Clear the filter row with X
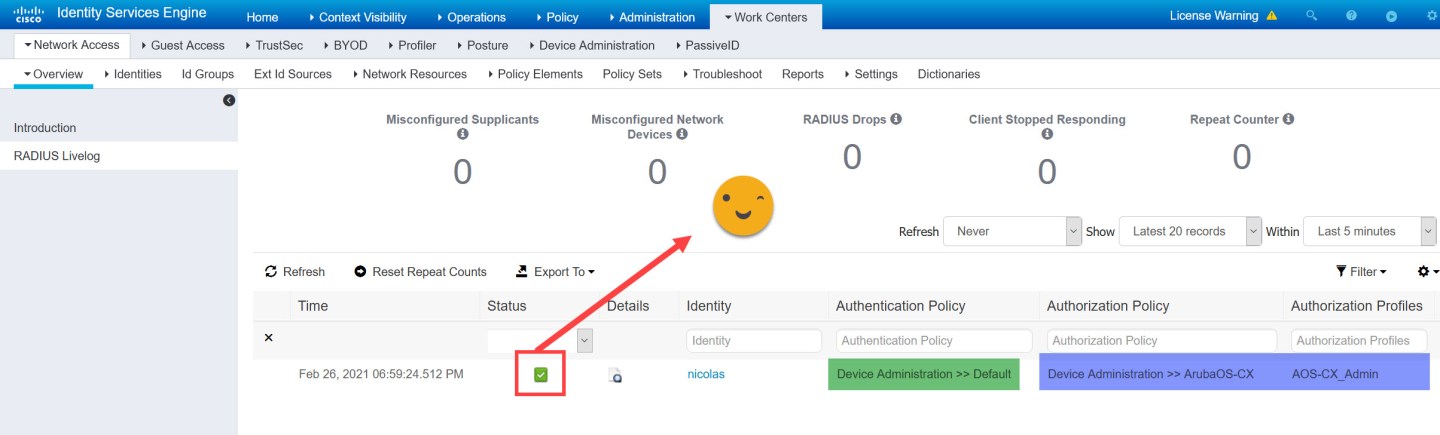Viewport: 1440px width, 435px height. [x=268, y=338]
